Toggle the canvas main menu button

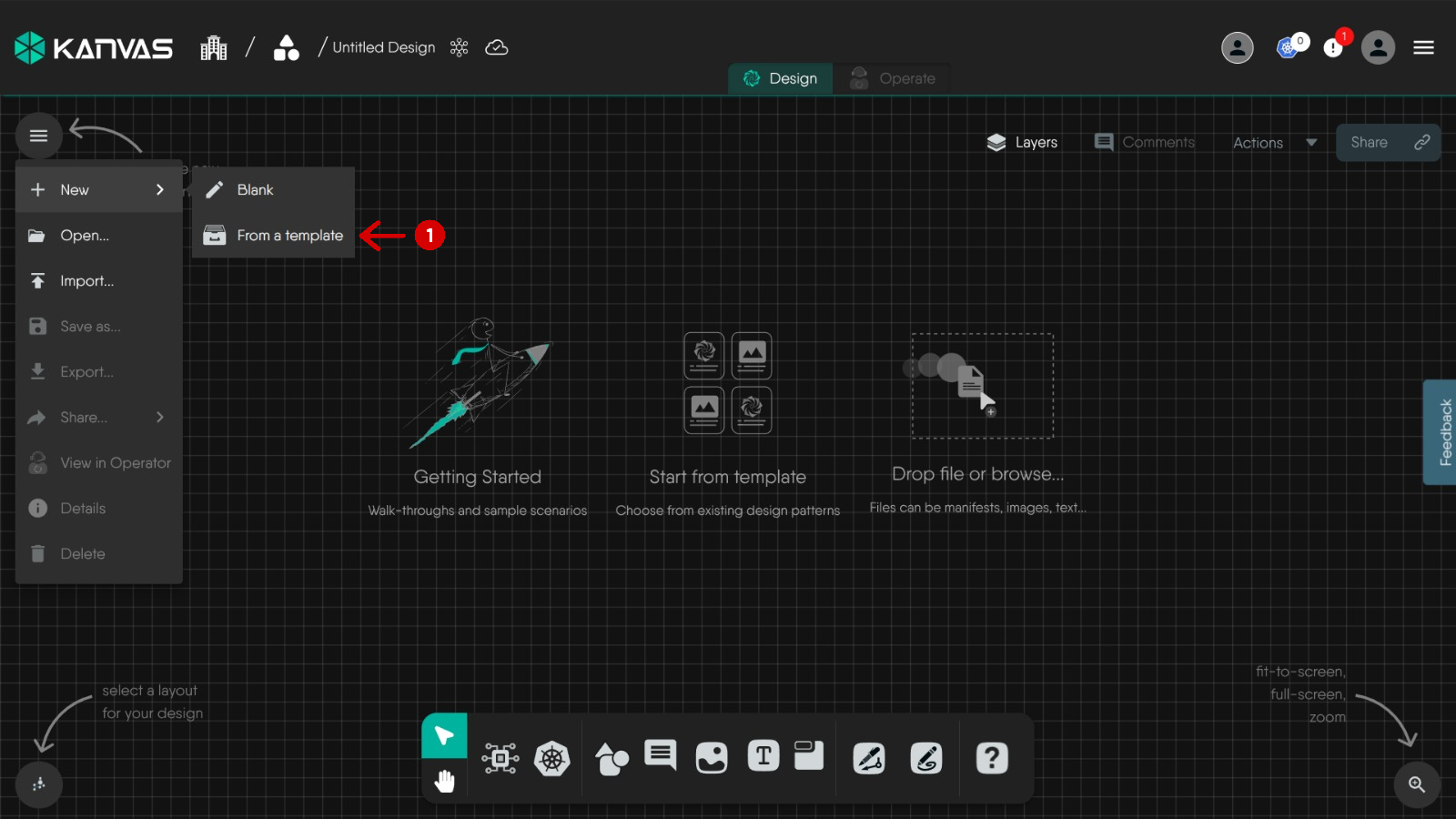(x=38, y=136)
